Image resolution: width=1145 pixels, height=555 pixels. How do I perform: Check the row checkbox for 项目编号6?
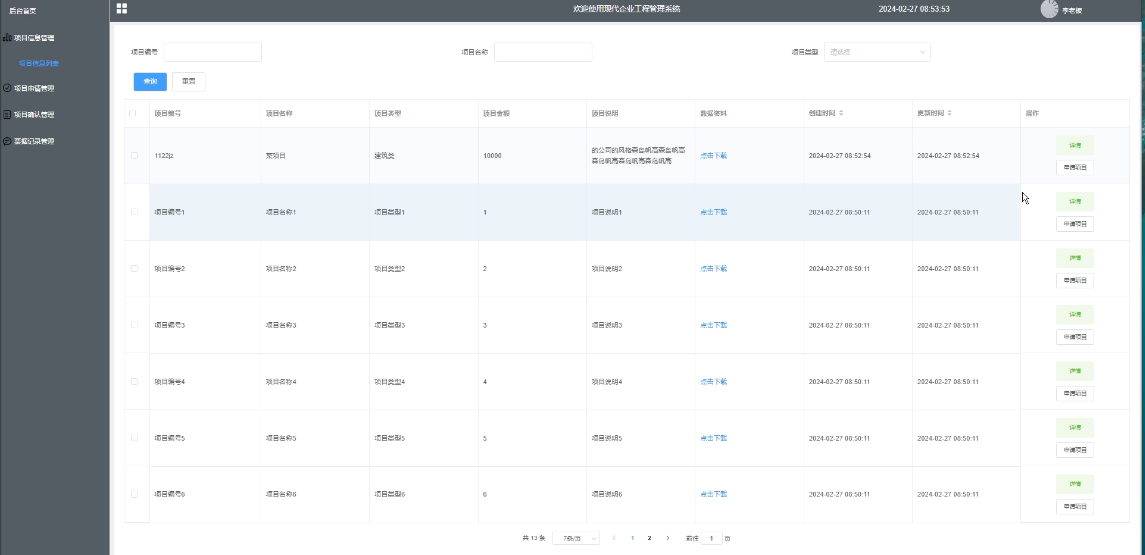click(x=134, y=494)
